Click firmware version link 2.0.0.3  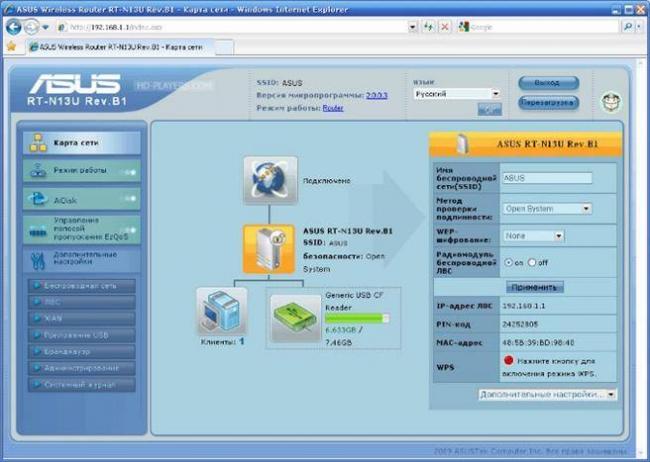point(376,95)
